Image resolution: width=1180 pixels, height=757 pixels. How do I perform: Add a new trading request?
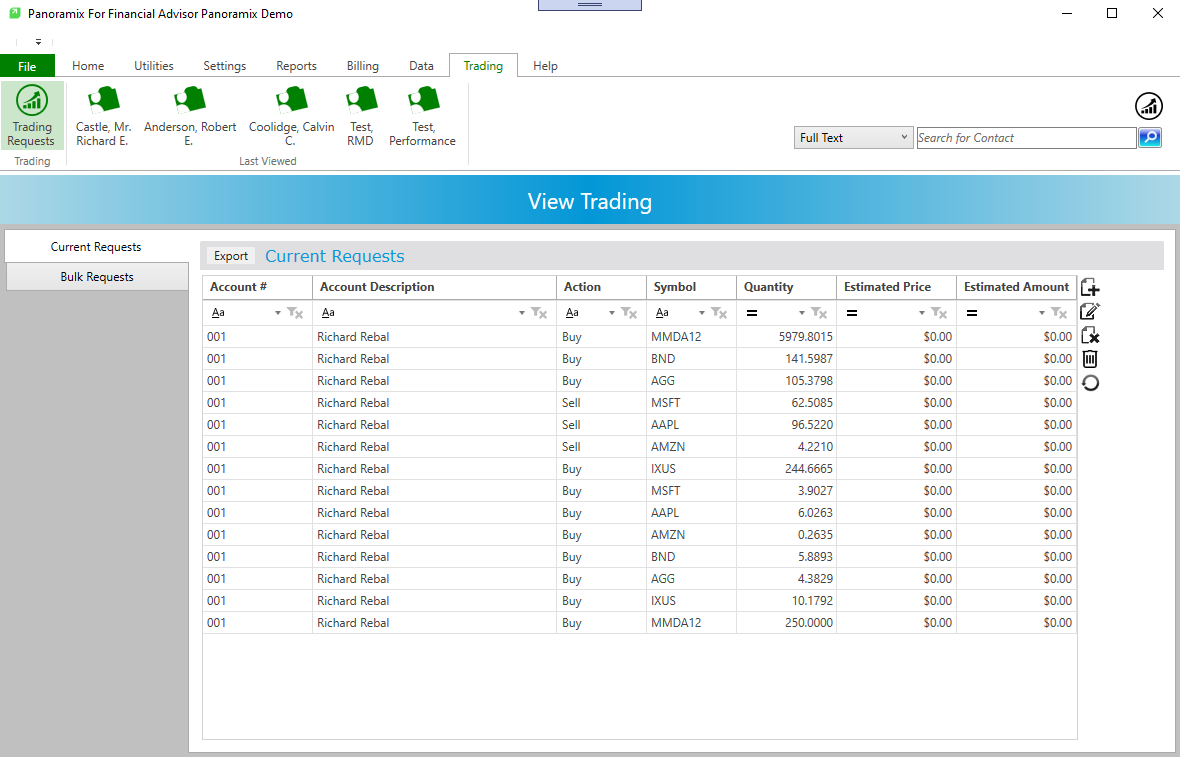tap(1090, 287)
